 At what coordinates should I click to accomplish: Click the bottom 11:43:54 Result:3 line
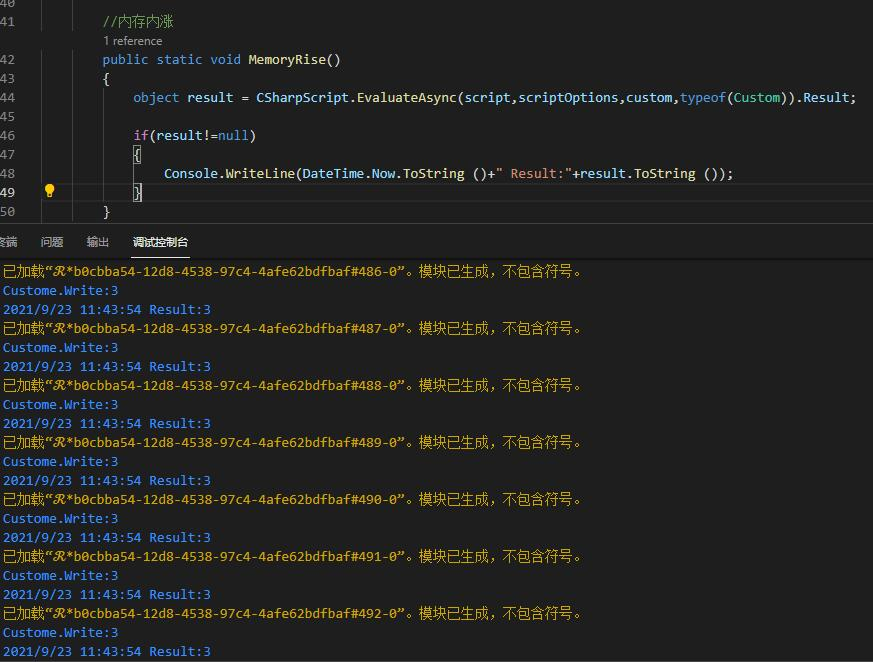tap(107, 651)
